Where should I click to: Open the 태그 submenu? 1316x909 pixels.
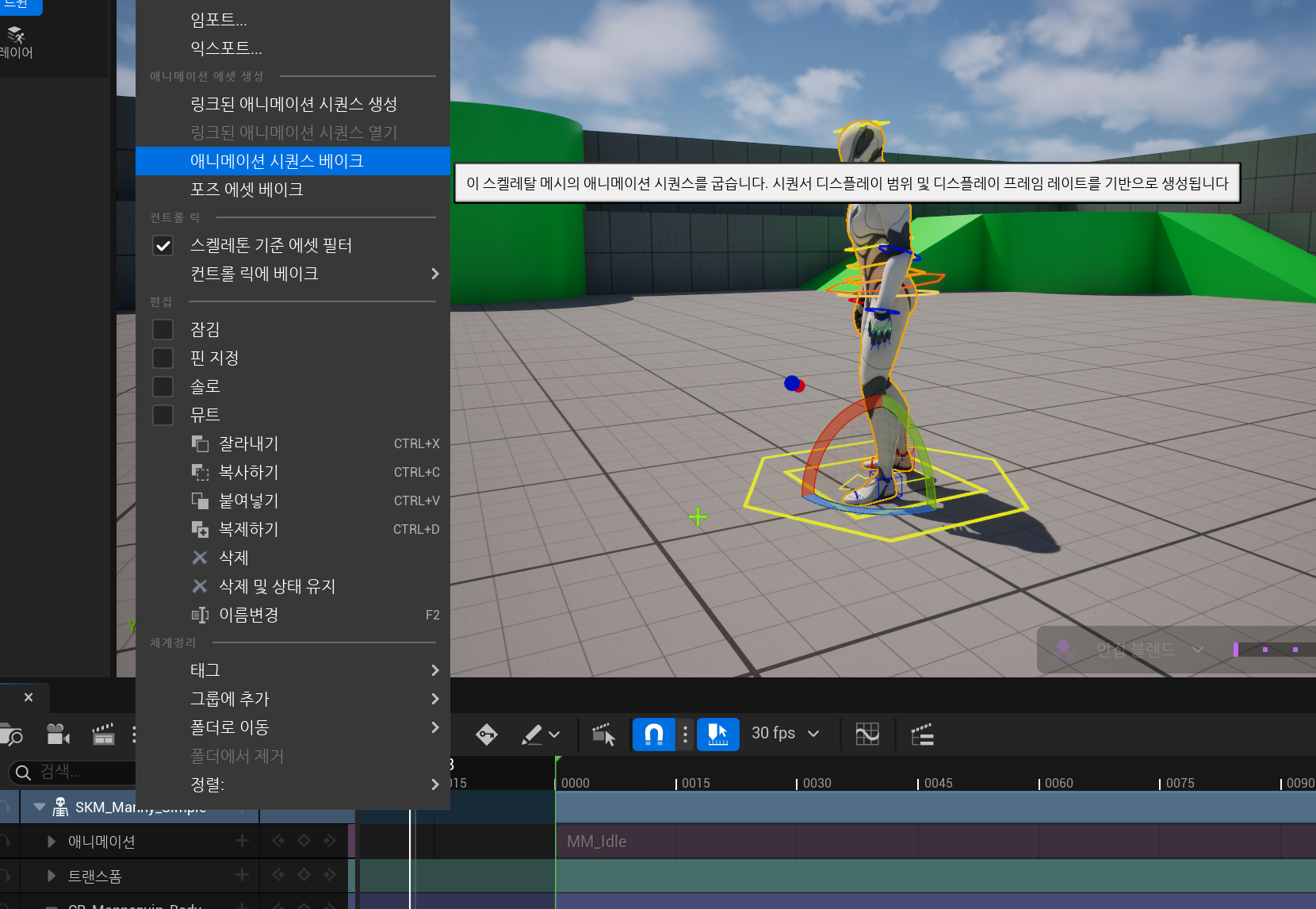(x=293, y=670)
